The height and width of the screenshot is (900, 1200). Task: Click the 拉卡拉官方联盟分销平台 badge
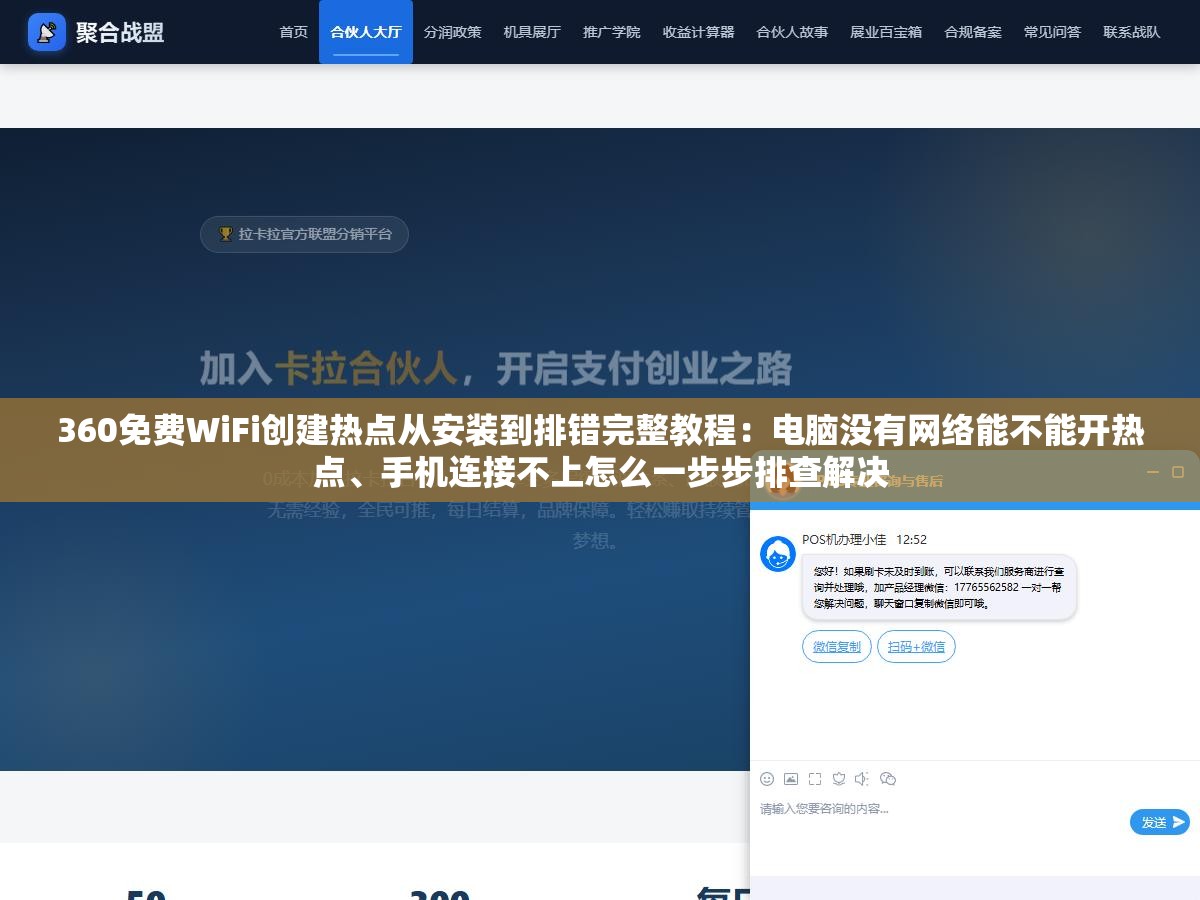pos(304,234)
